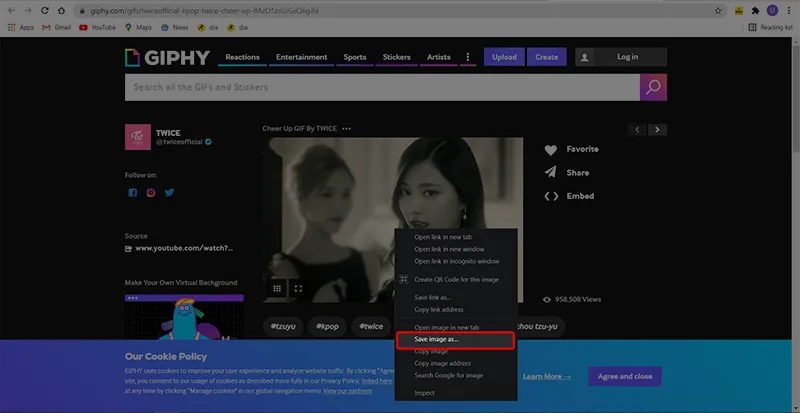Click the virtual background promo thumbnail
The image size is (800, 413).
pyautogui.click(x=184, y=317)
